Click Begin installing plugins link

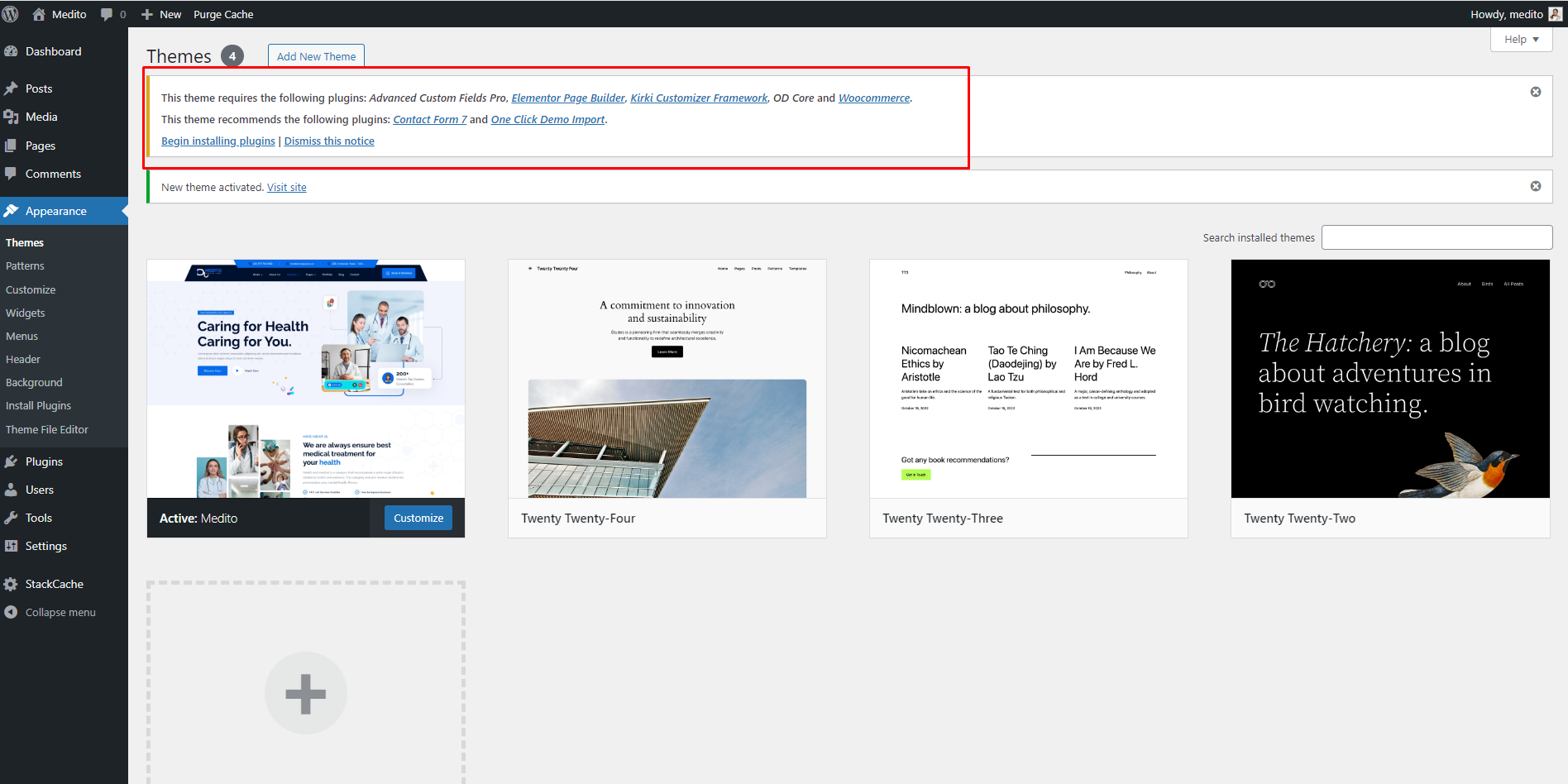pyautogui.click(x=218, y=141)
